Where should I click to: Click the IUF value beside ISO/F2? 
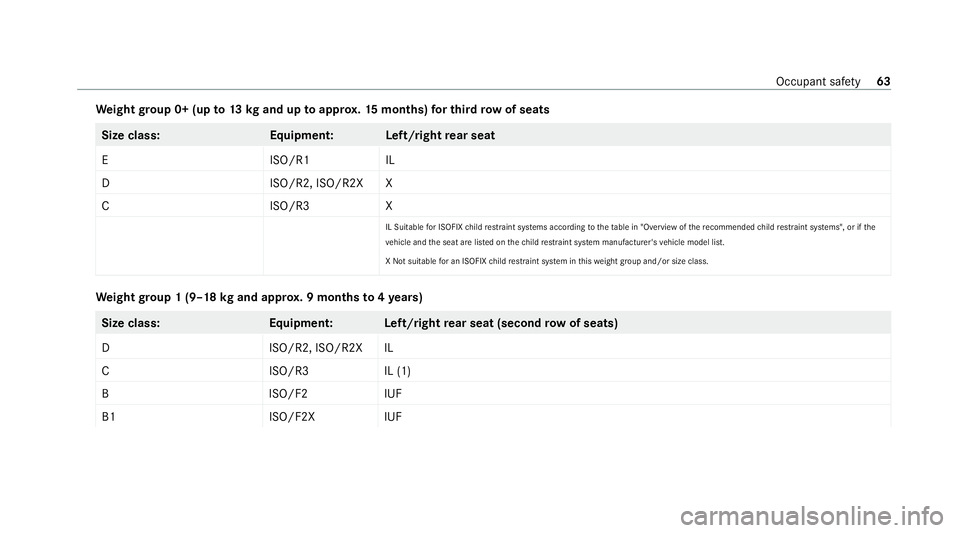coord(394,394)
